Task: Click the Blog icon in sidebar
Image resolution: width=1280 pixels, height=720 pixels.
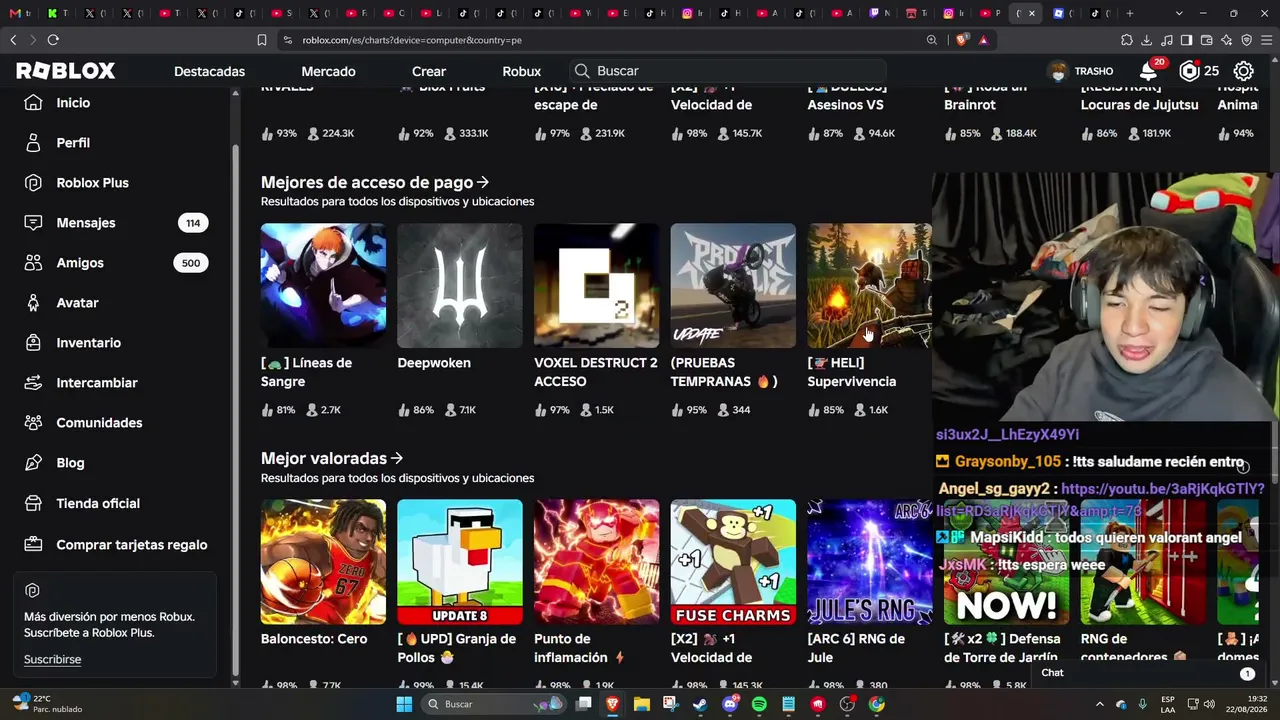Action: 33,463
